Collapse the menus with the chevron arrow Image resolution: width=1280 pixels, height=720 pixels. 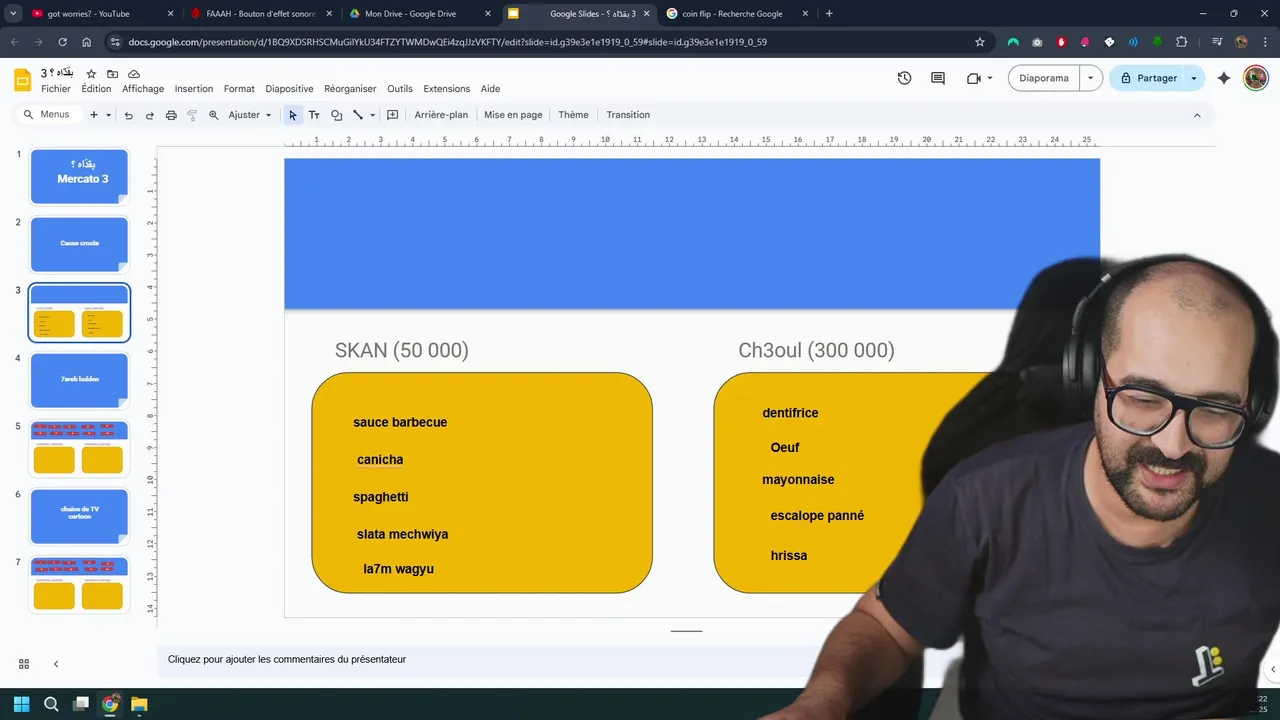click(x=1197, y=115)
